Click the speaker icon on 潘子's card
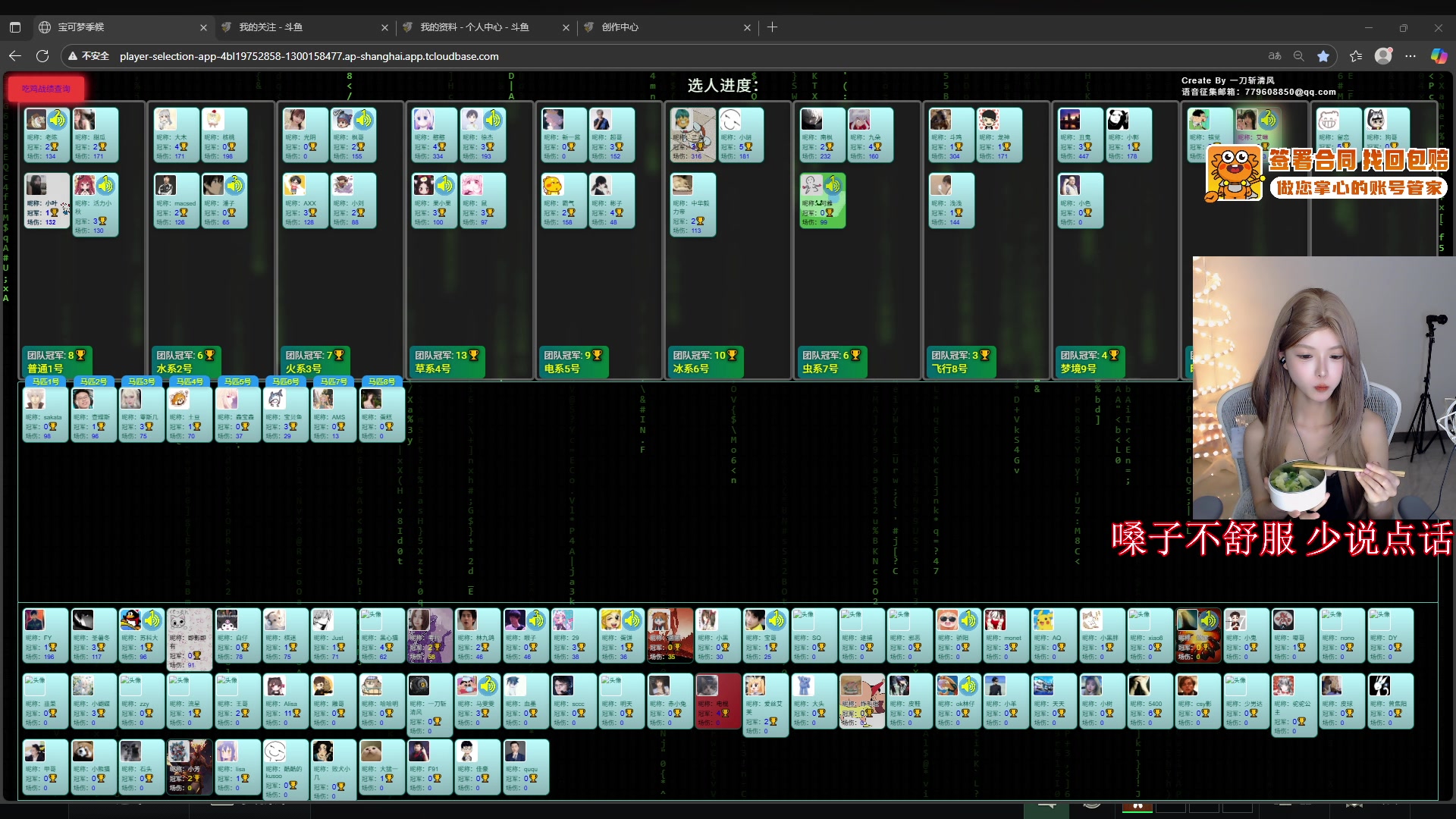The width and height of the screenshot is (1456, 819). [235, 185]
